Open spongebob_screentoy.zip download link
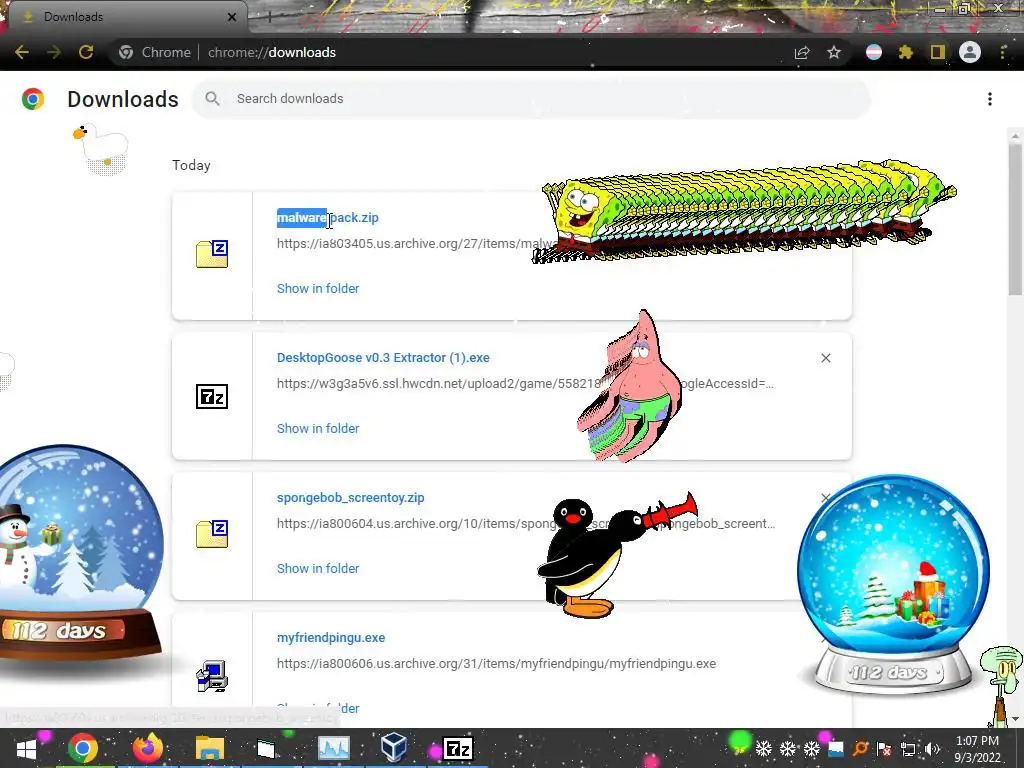The width and height of the screenshot is (1024, 768). pos(351,498)
